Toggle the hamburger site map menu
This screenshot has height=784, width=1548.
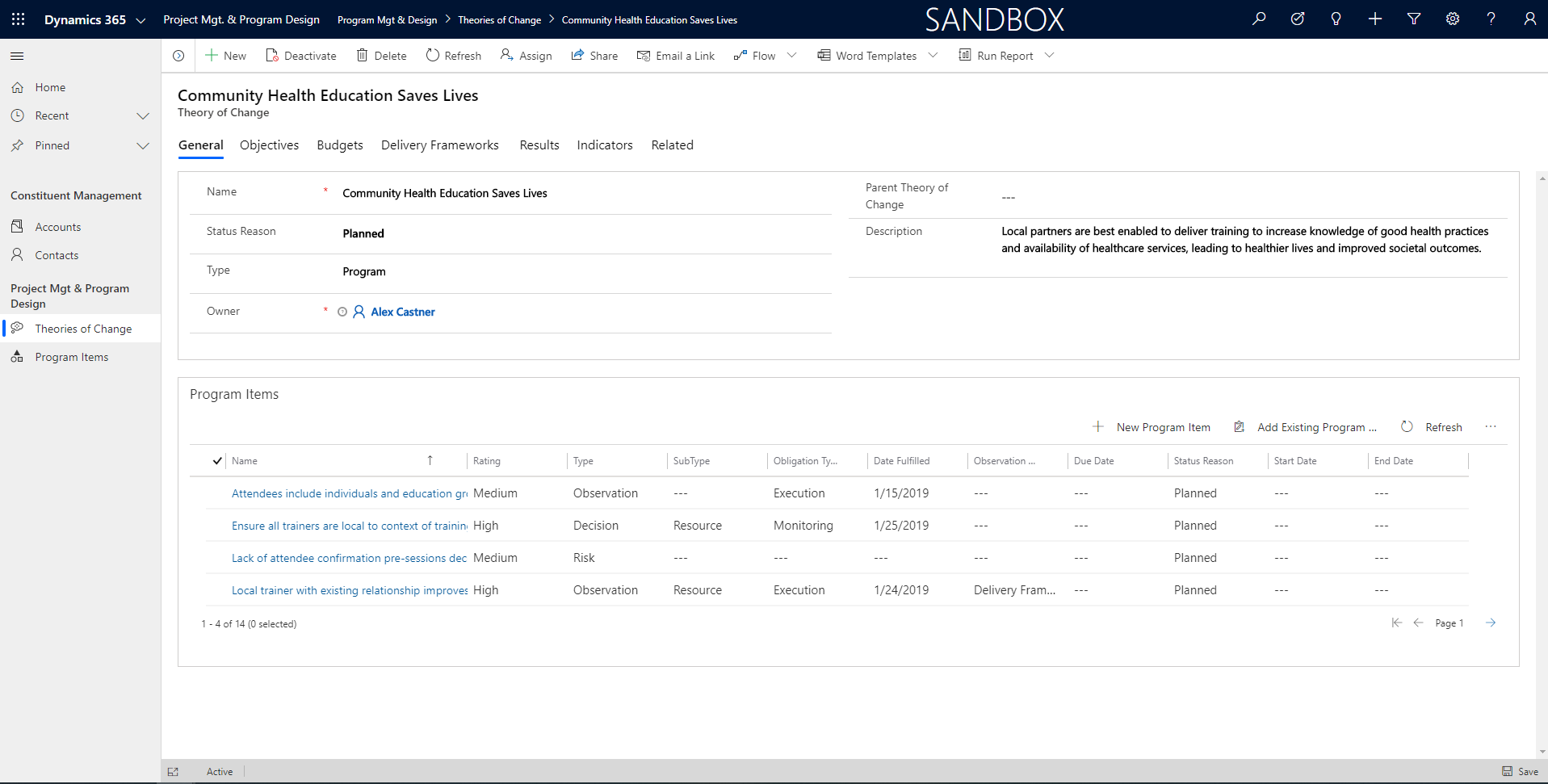click(x=17, y=56)
